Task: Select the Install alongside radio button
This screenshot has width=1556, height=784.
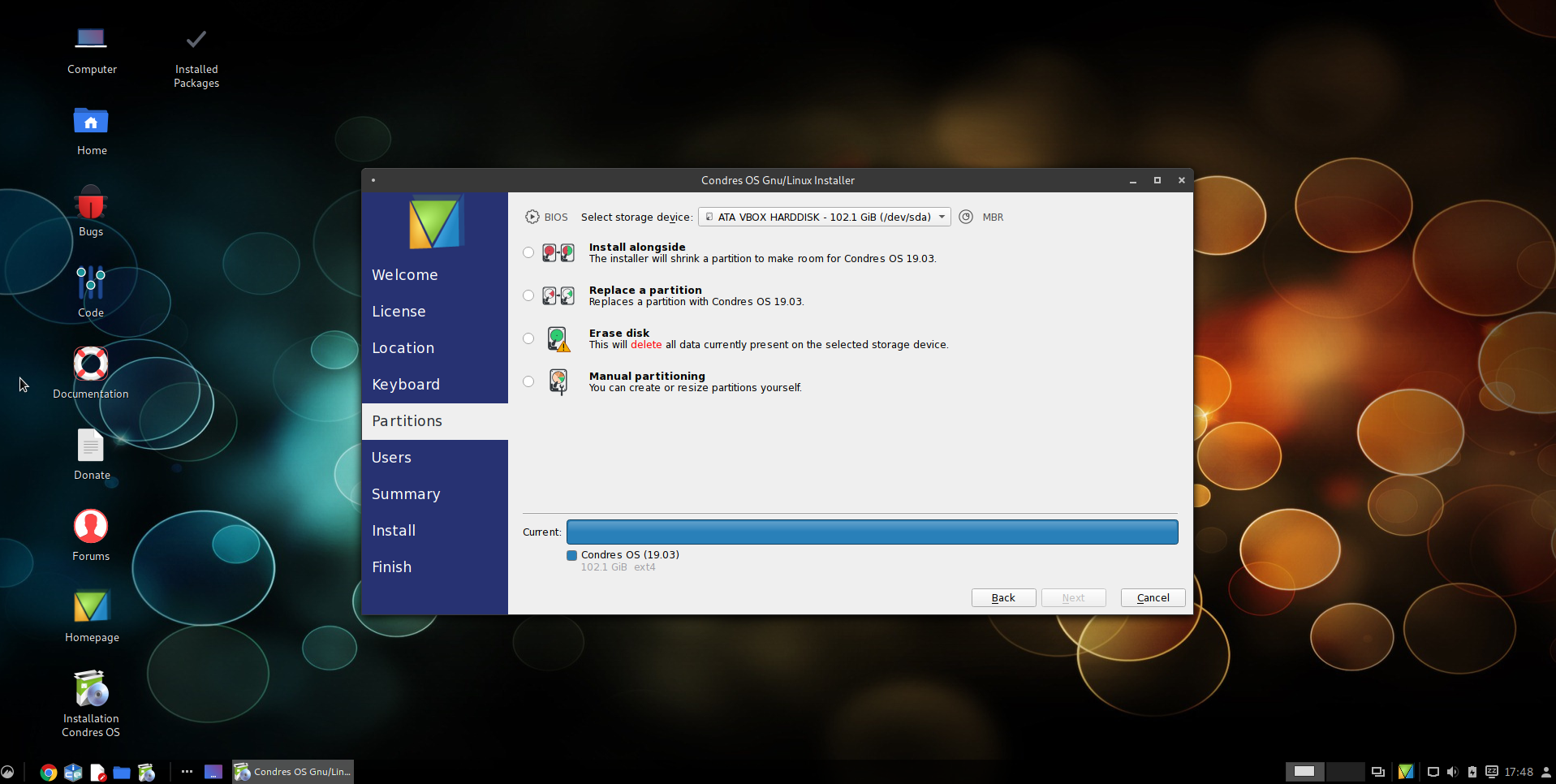Action: [x=528, y=252]
